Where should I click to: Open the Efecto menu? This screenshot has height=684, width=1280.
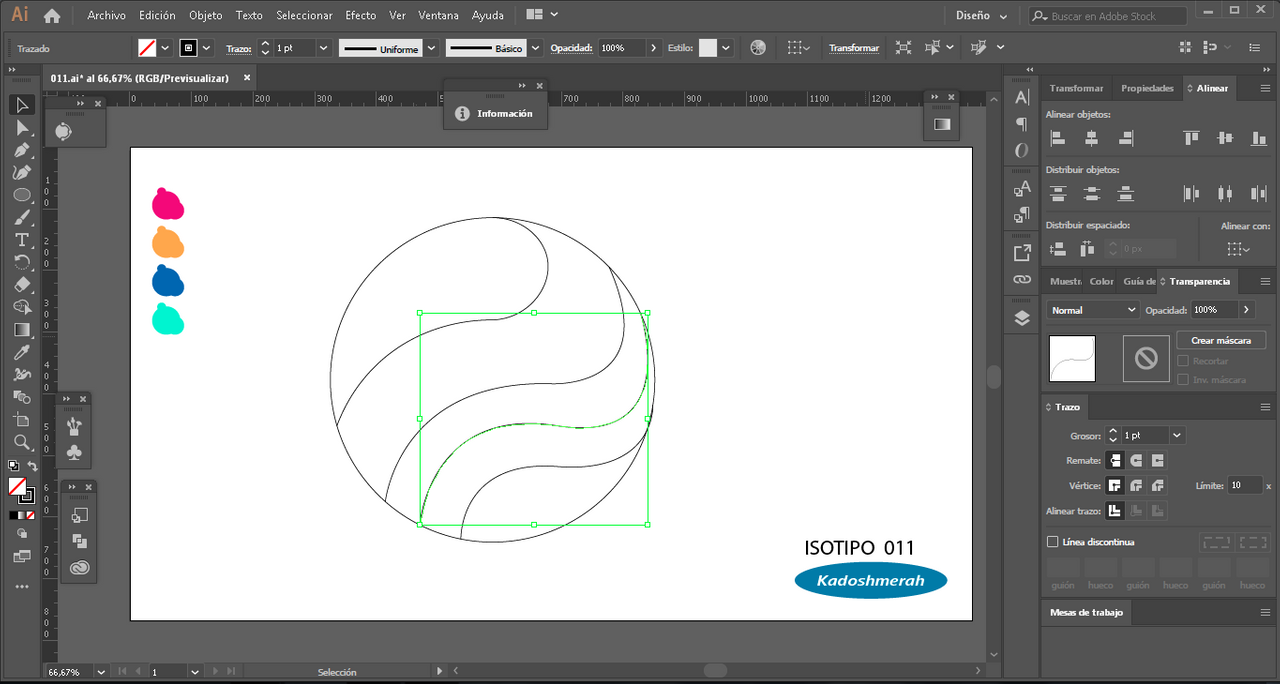pos(361,16)
